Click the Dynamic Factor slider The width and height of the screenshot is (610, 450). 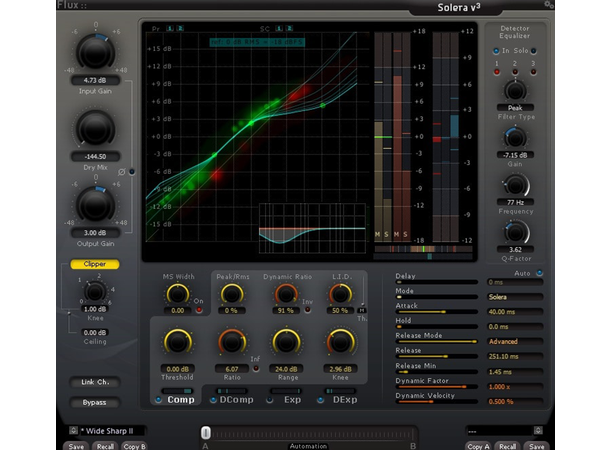click(x=436, y=387)
